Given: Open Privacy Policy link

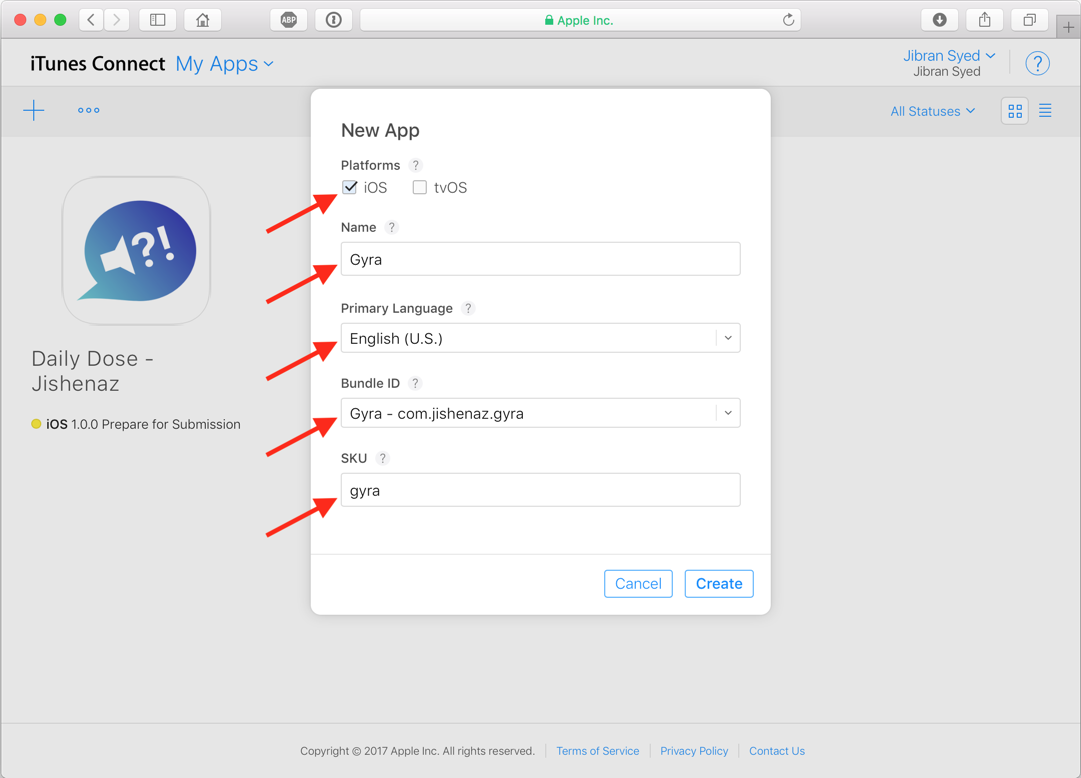Looking at the screenshot, I should 694,751.
